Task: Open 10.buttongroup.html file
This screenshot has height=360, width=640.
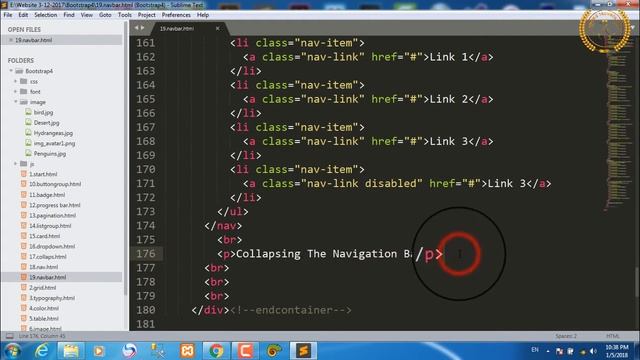Action: [x=55, y=184]
